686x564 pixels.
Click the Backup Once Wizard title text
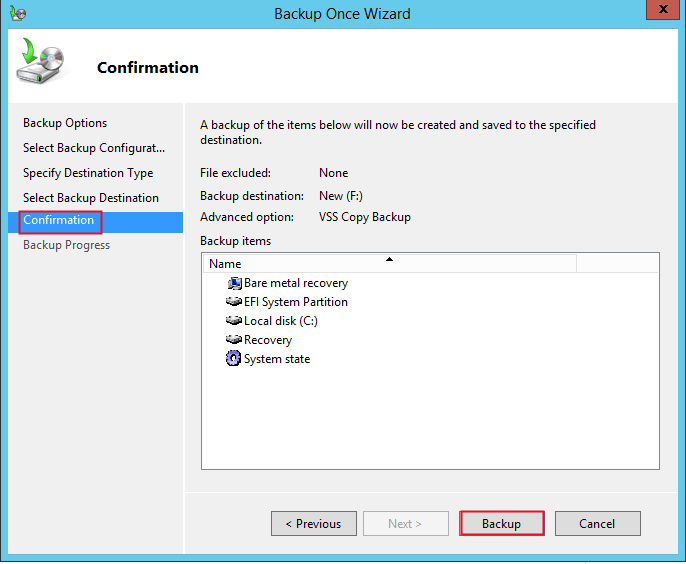[x=342, y=14]
